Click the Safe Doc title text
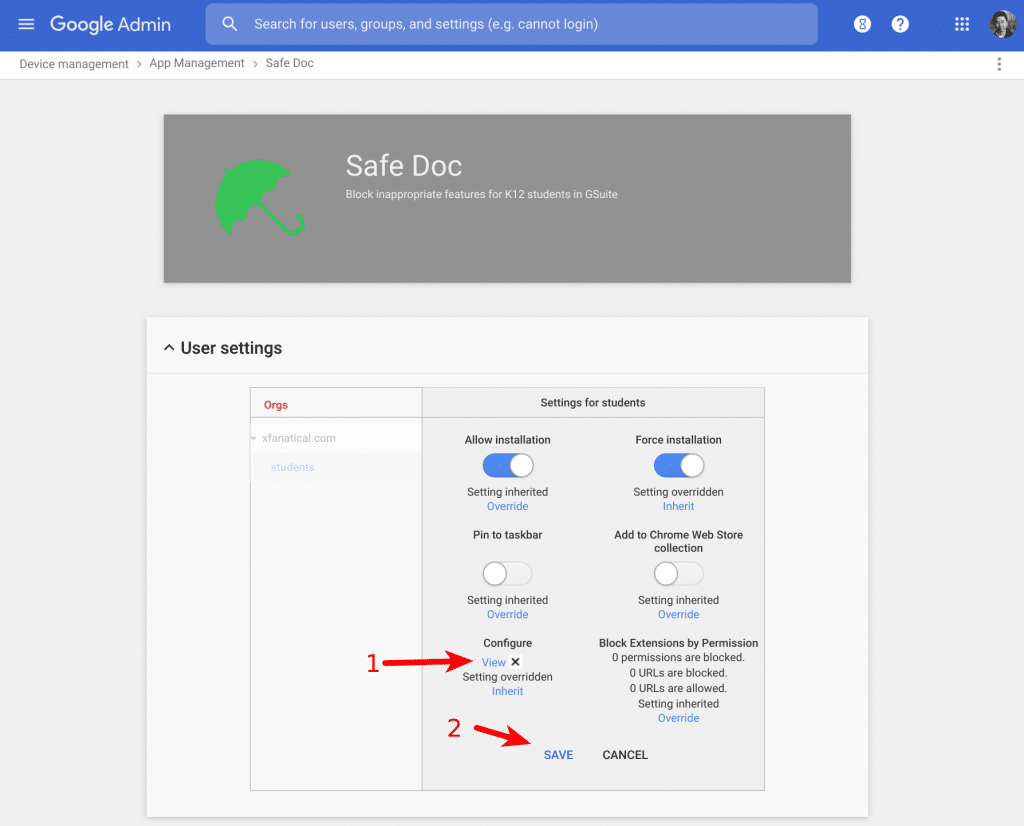Screen dimensions: 1024x826 404,166
